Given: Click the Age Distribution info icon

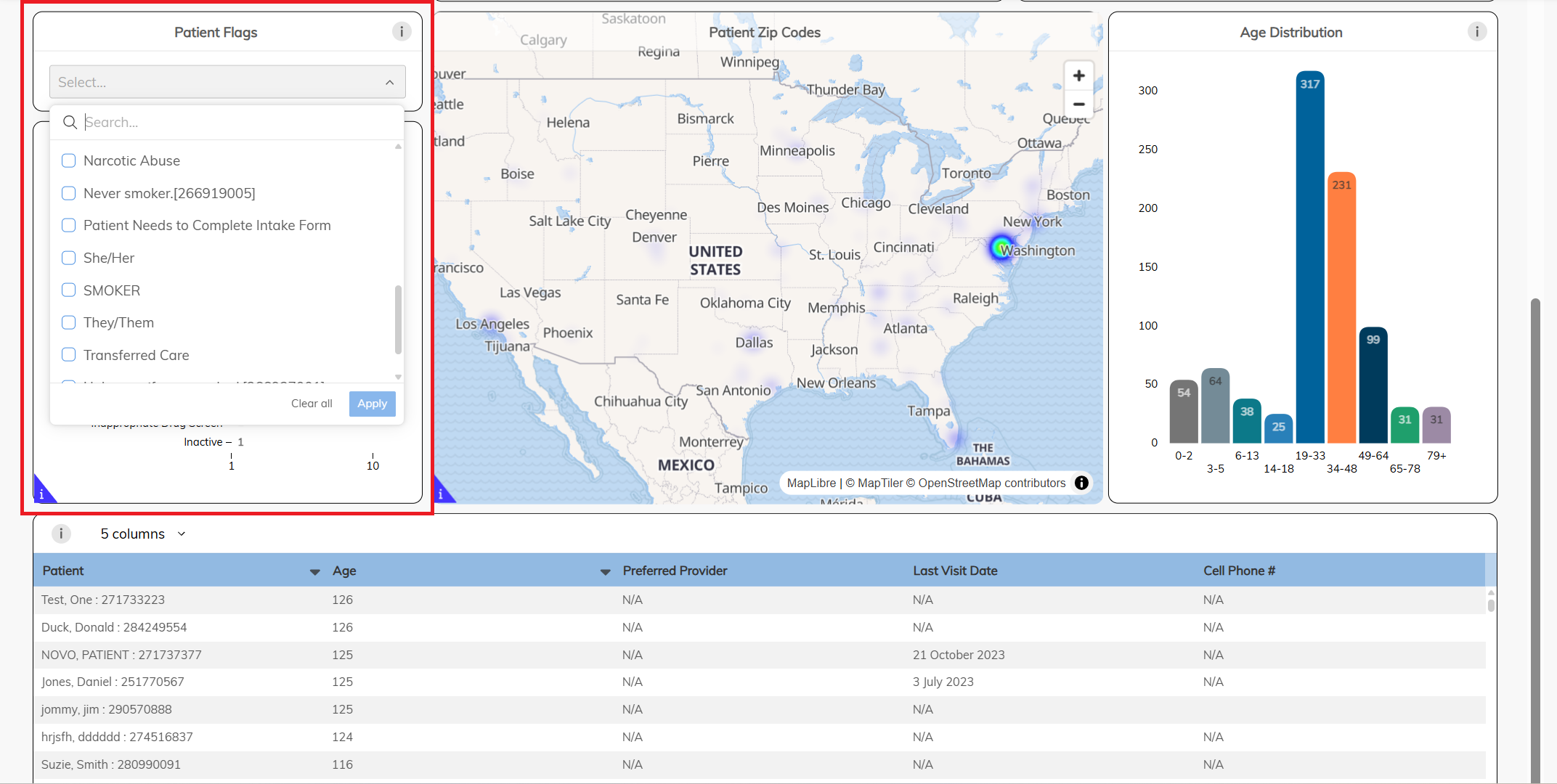Looking at the screenshot, I should coord(1477,31).
